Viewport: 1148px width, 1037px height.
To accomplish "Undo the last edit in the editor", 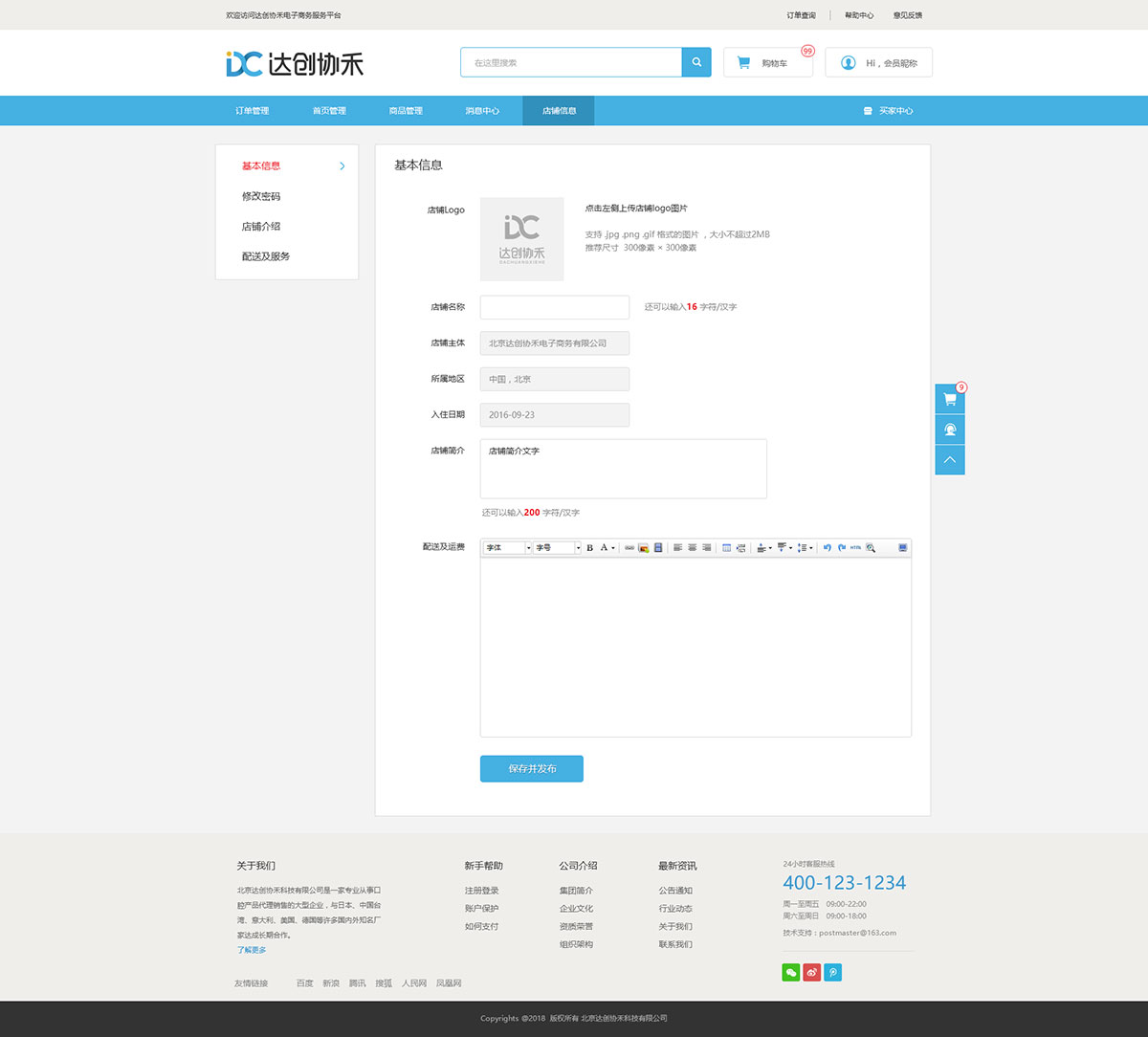I will point(828,547).
